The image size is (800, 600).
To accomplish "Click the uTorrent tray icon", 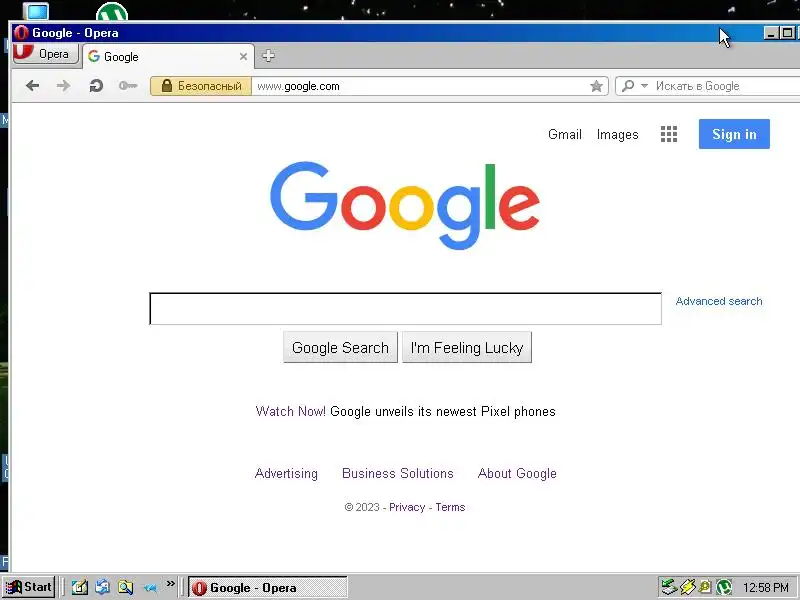I will click(723, 587).
